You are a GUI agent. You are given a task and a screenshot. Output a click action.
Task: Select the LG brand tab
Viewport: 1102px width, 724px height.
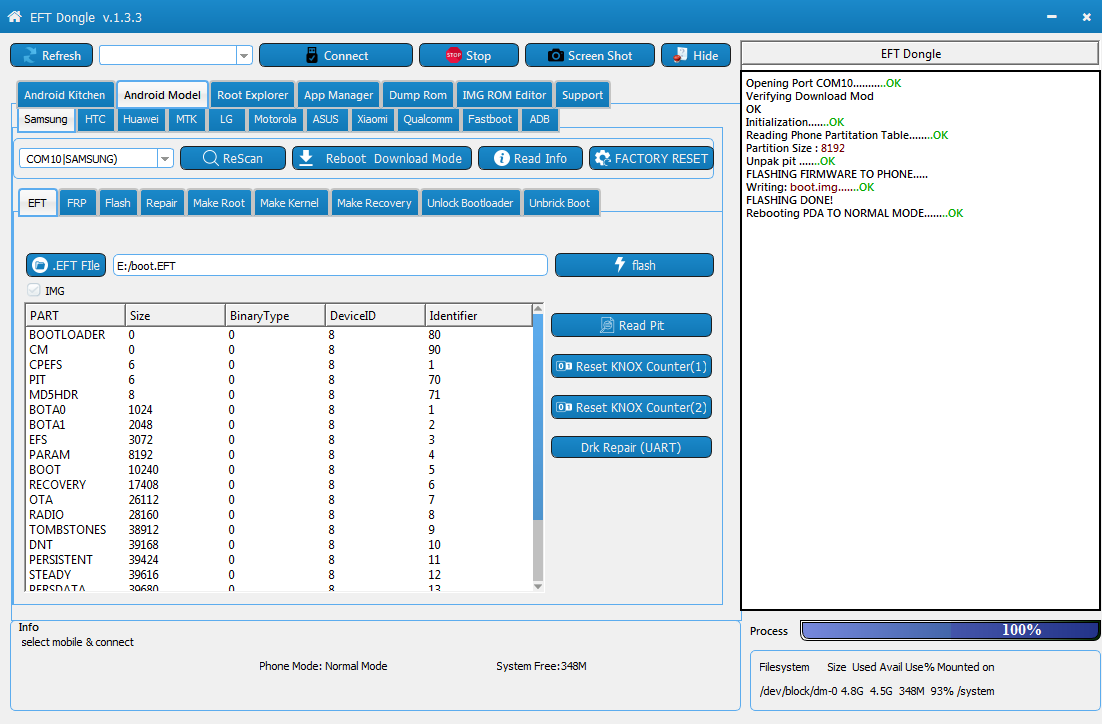point(226,119)
